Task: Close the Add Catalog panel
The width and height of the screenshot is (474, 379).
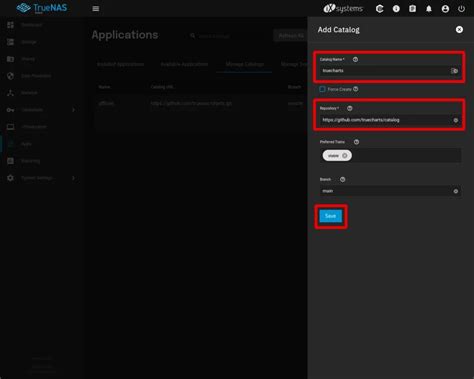Action: pyautogui.click(x=459, y=30)
